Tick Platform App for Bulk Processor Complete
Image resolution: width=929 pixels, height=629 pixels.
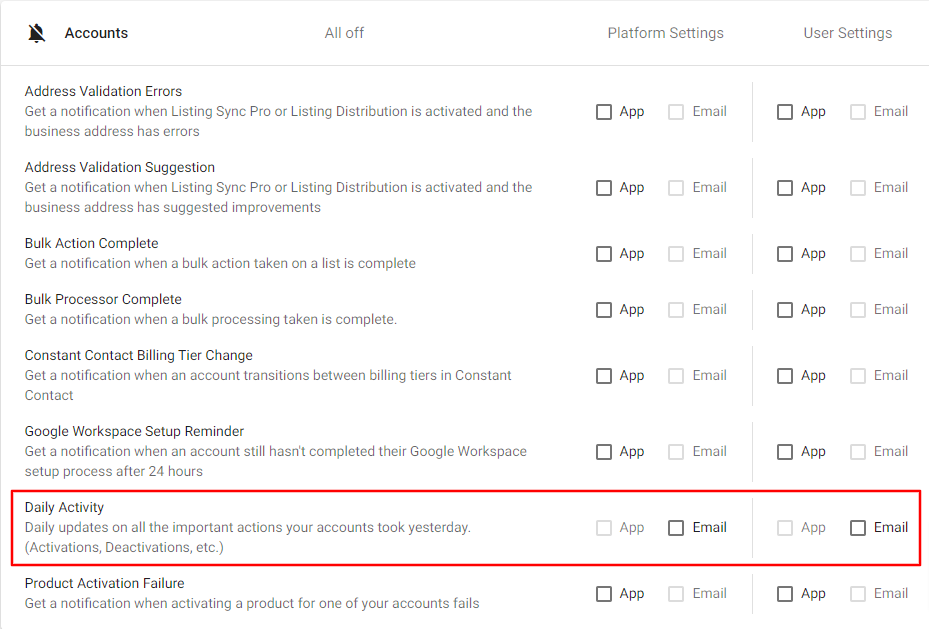[604, 310]
